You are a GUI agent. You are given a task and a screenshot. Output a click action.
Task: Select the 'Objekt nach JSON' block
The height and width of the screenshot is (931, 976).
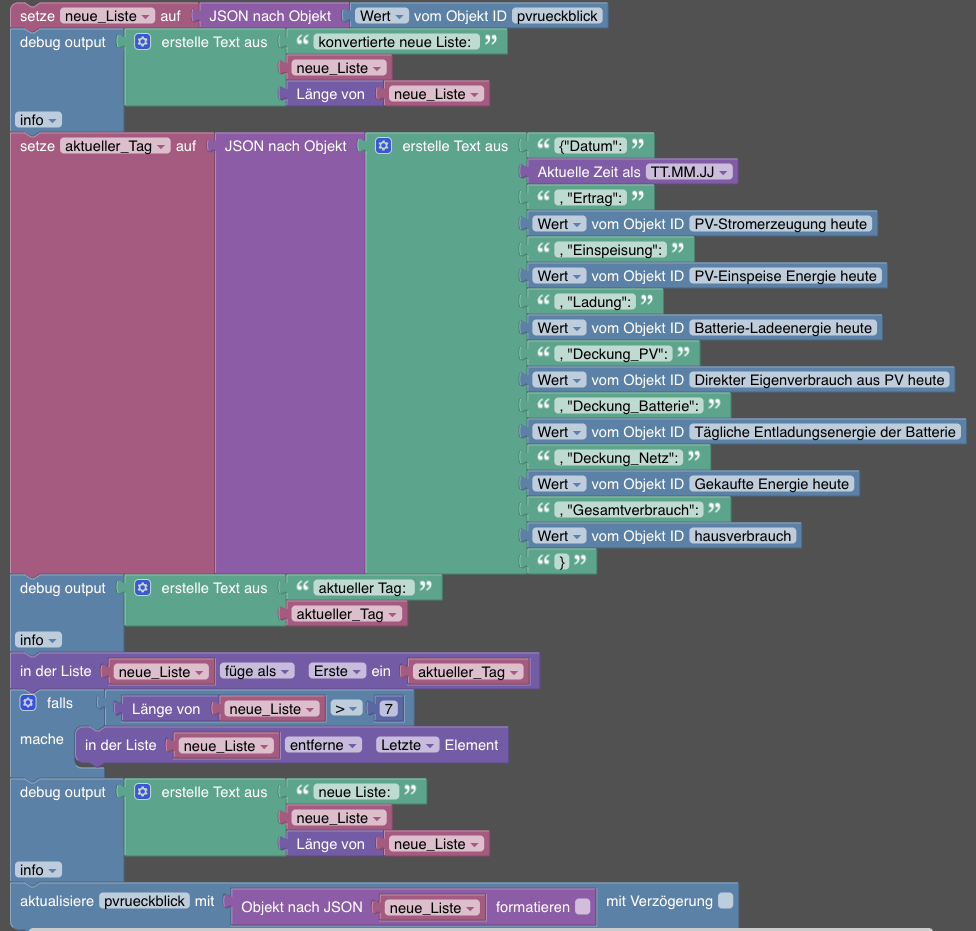pyautogui.click(x=301, y=907)
